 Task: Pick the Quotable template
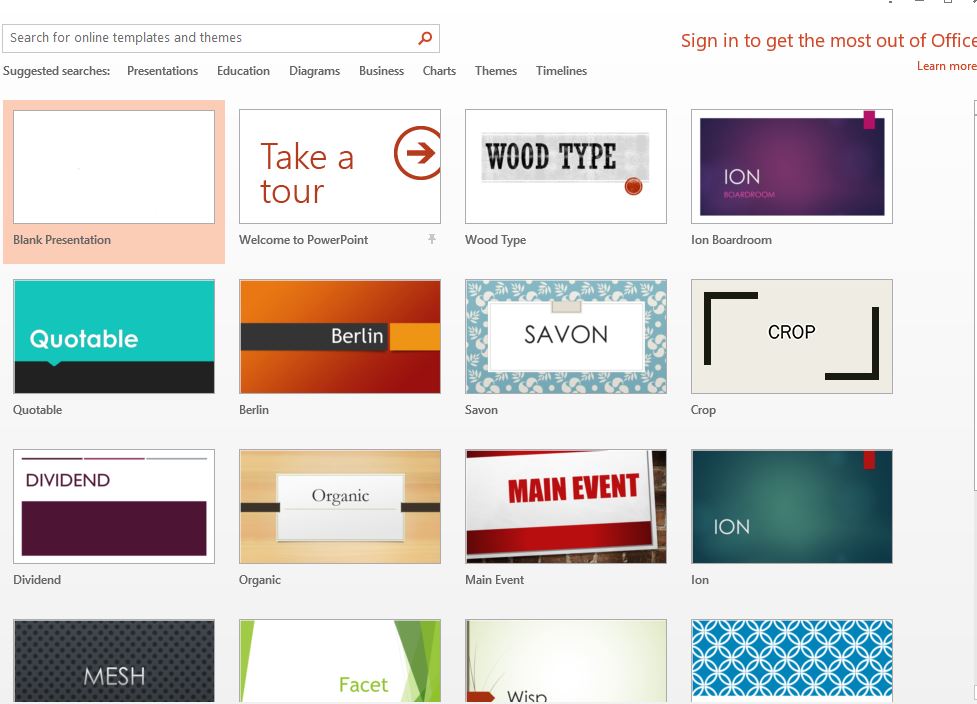click(x=114, y=336)
